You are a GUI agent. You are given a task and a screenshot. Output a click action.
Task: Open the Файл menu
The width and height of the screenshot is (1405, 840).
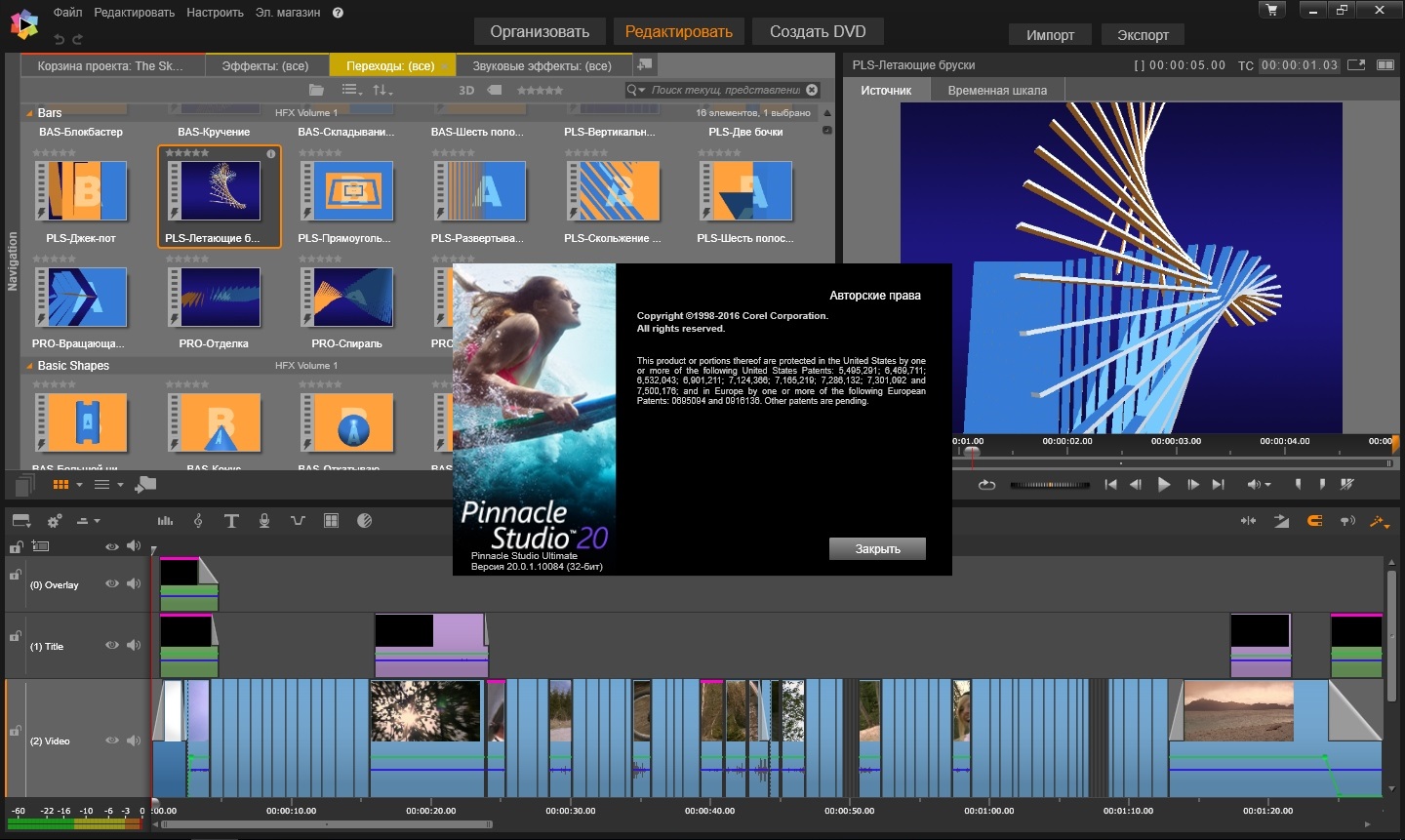pyautogui.click(x=67, y=13)
